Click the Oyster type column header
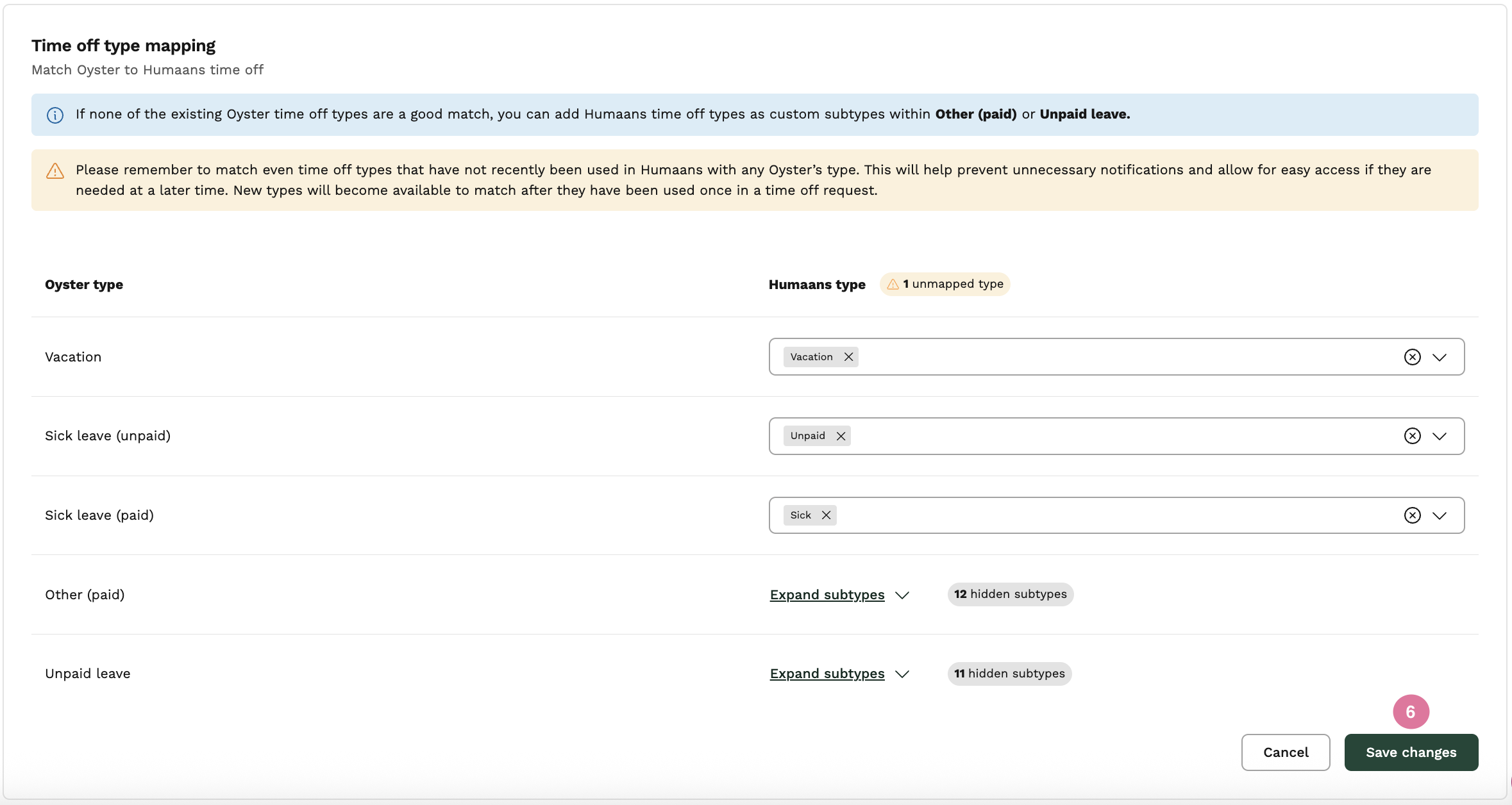 pos(84,285)
